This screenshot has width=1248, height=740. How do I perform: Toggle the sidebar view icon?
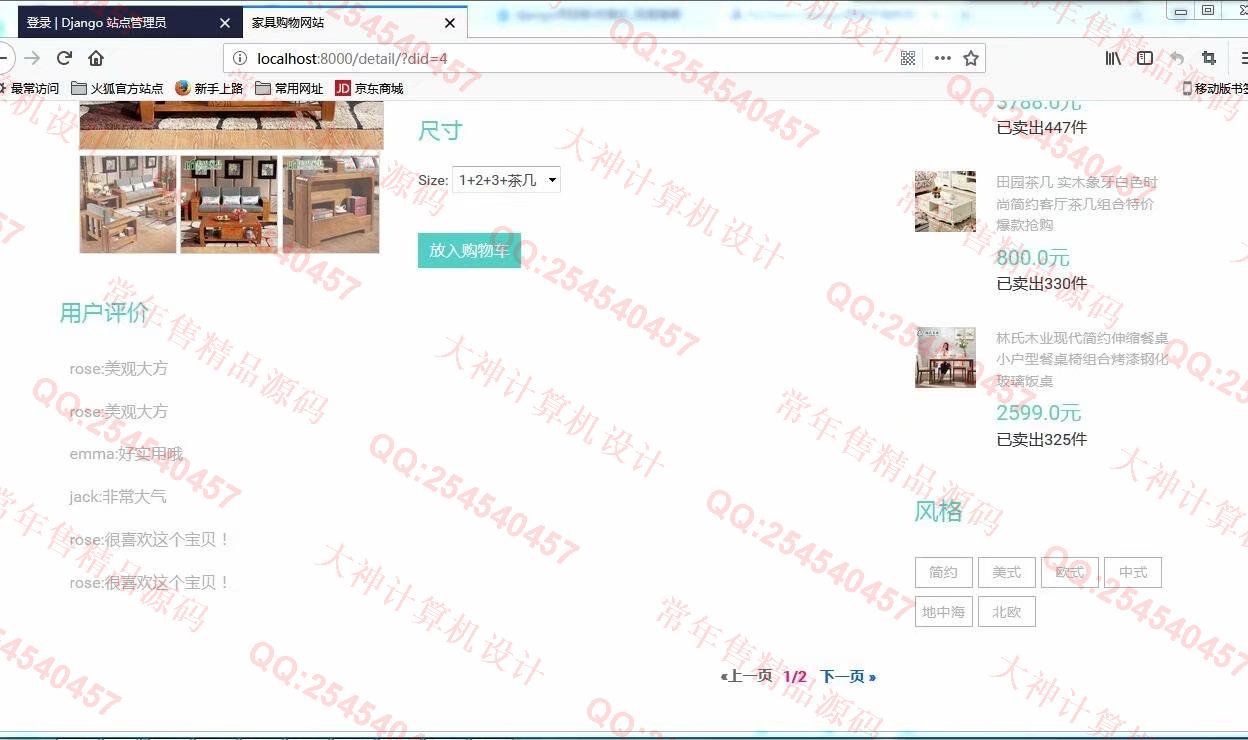coord(1145,58)
